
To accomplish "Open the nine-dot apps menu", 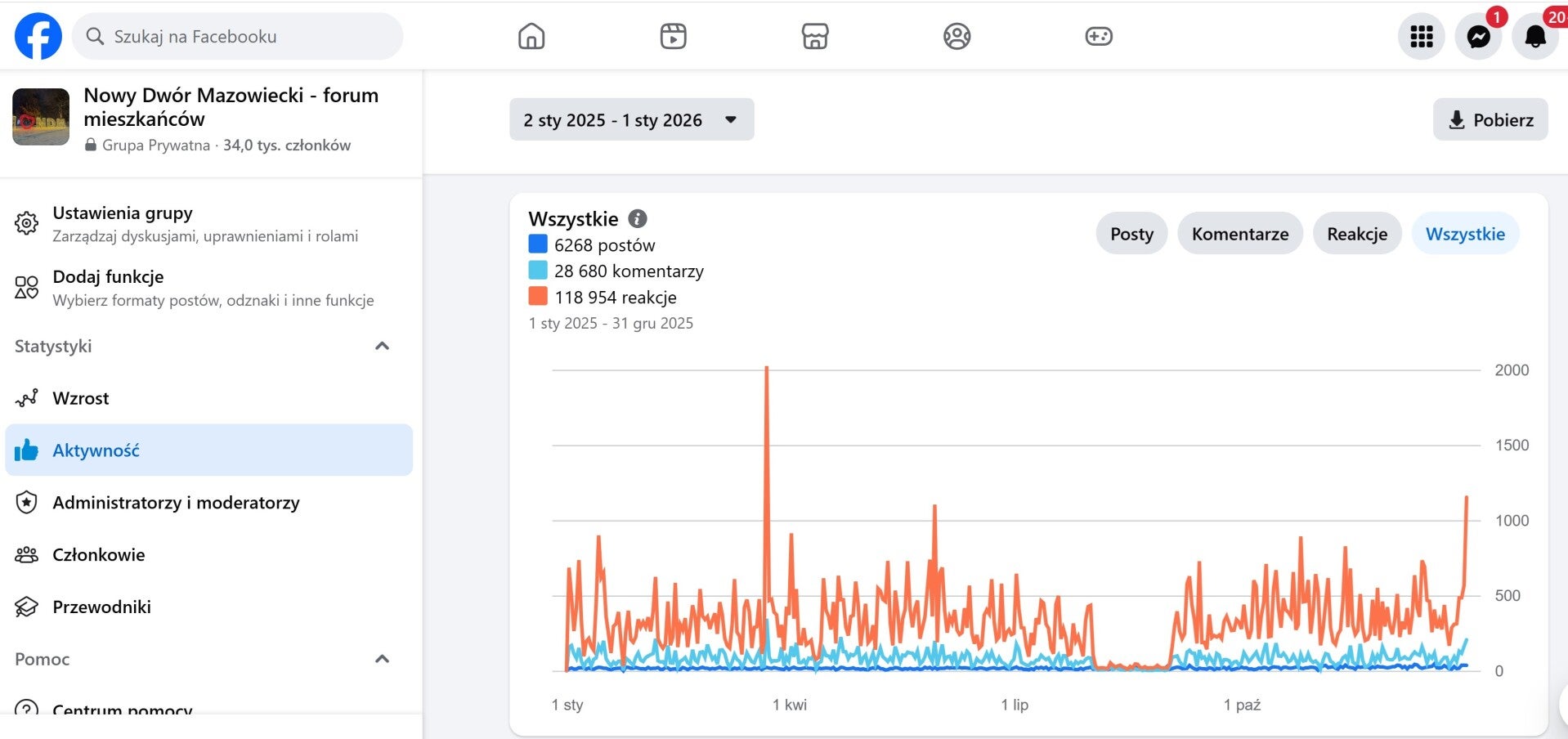I will [x=1421, y=37].
